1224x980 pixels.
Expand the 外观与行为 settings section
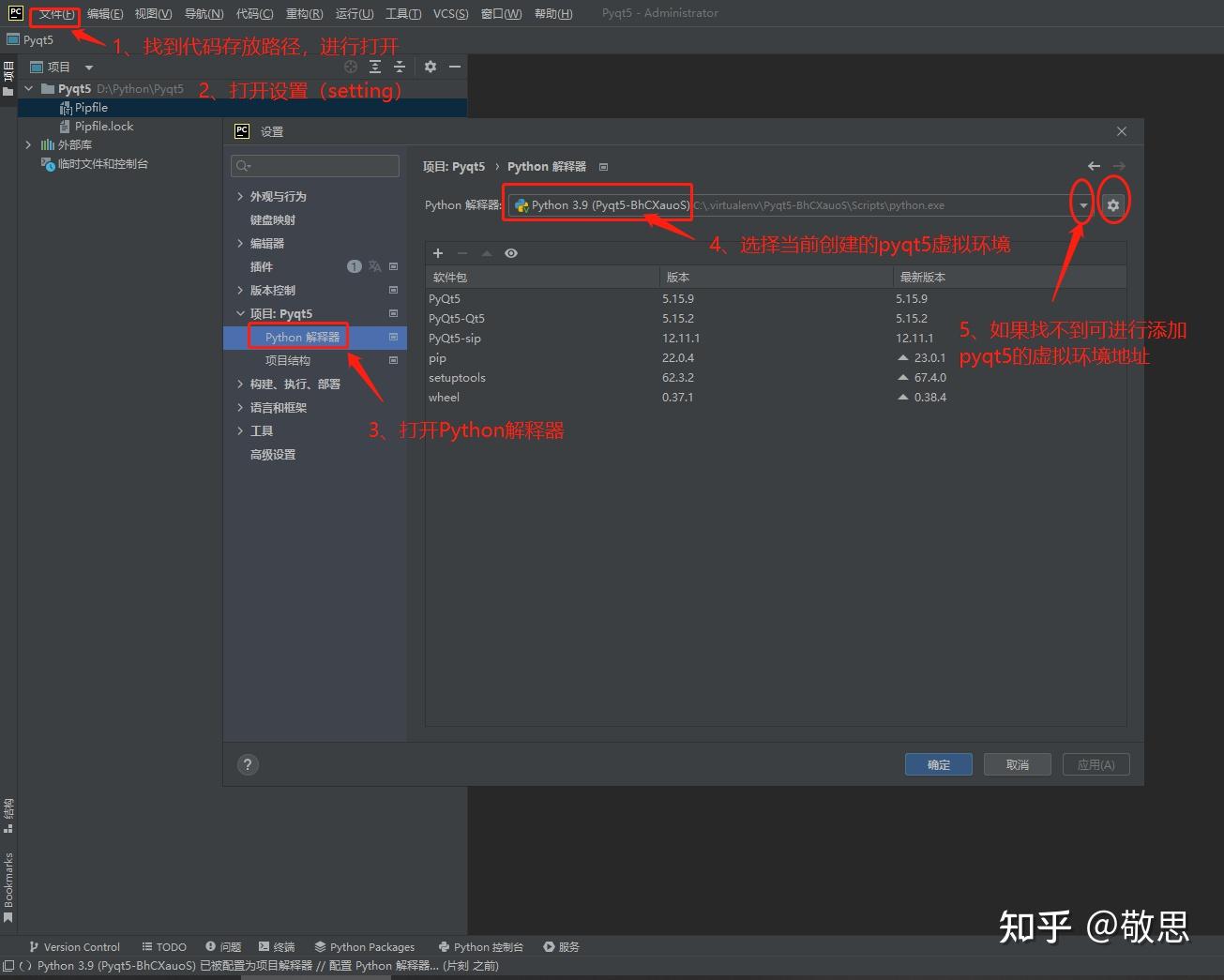pos(241,196)
